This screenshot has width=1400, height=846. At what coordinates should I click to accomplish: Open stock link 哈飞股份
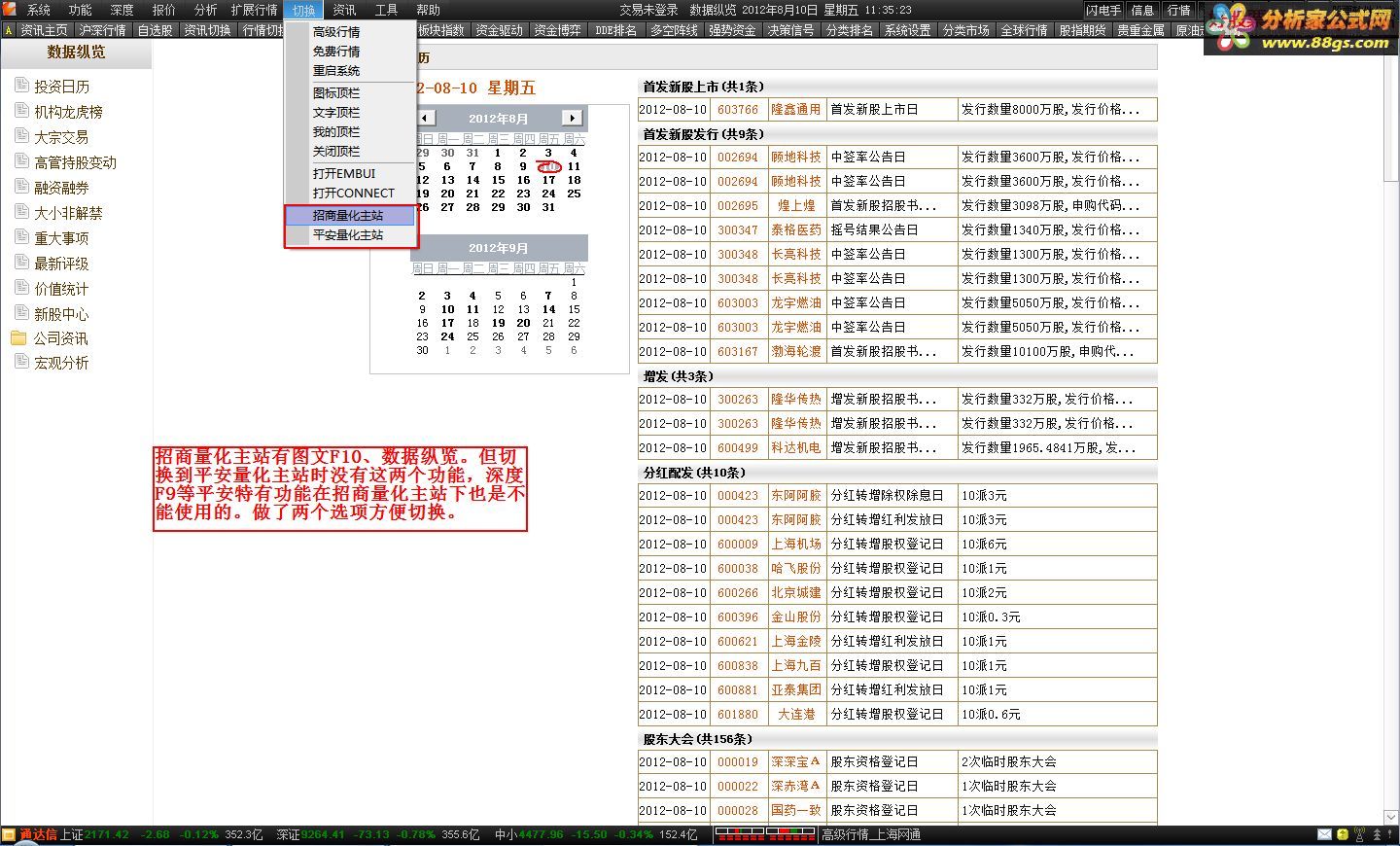pyautogui.click(x=796, y=568)
